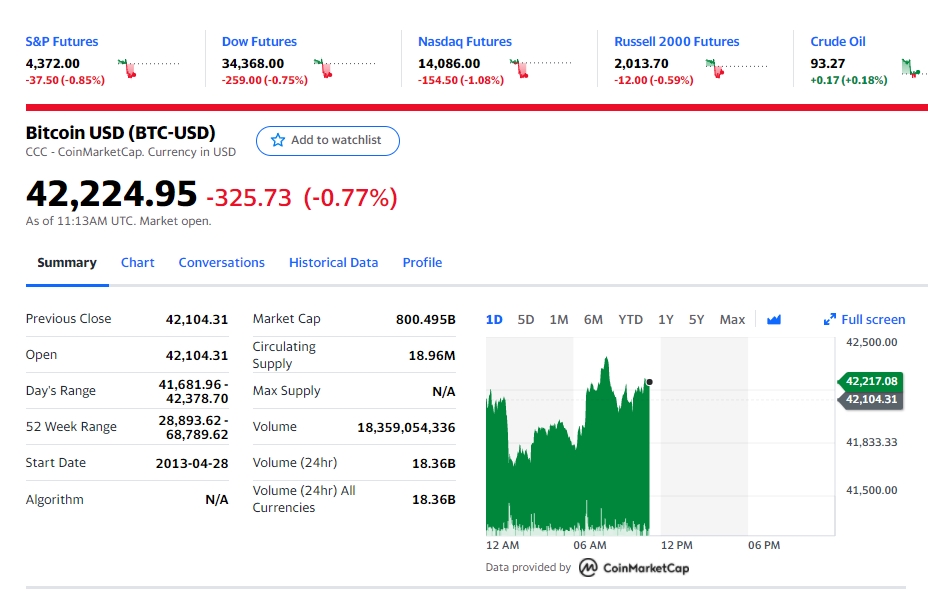928x606 pixels.
Task: Click the gray 42,104.31 previous close label
Action: coord(871,399)
